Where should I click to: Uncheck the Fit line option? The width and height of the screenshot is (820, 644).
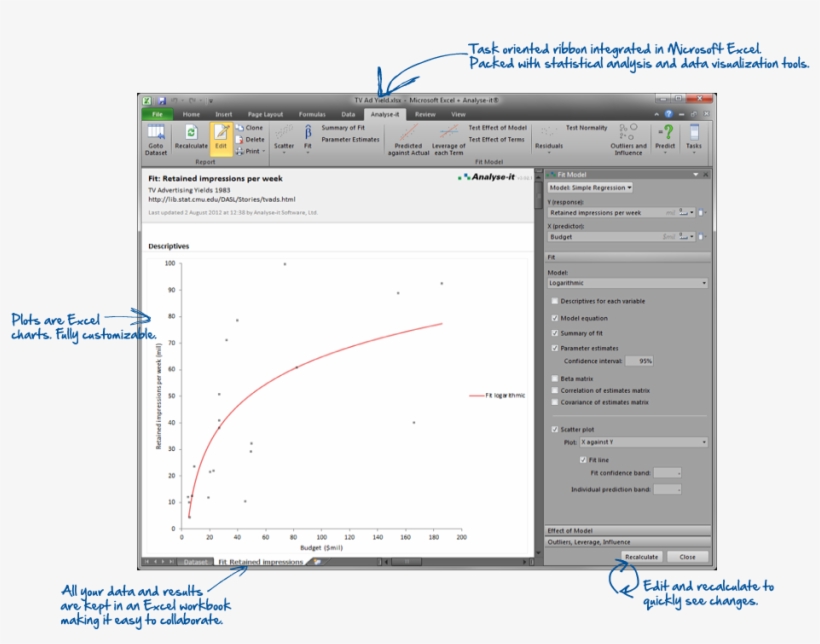pyautogui.click(x=583, y=459)
